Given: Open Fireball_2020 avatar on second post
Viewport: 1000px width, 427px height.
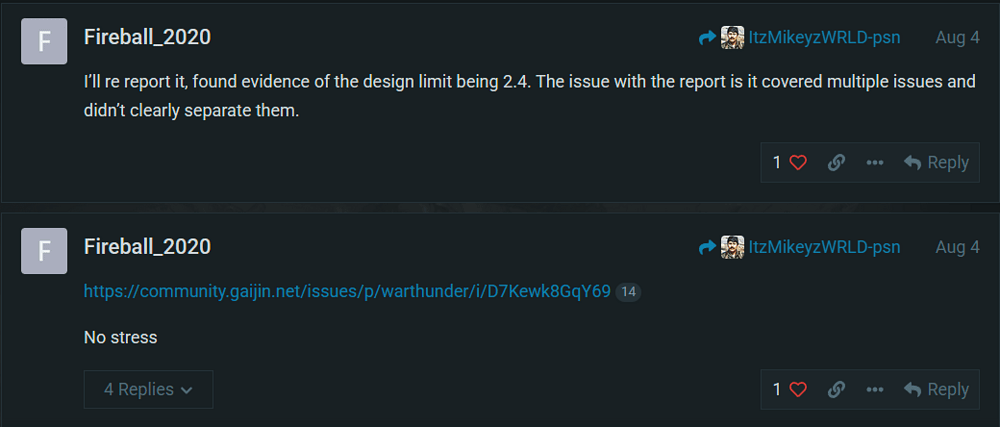Looking at the screenshot, I should click(44, 251).
